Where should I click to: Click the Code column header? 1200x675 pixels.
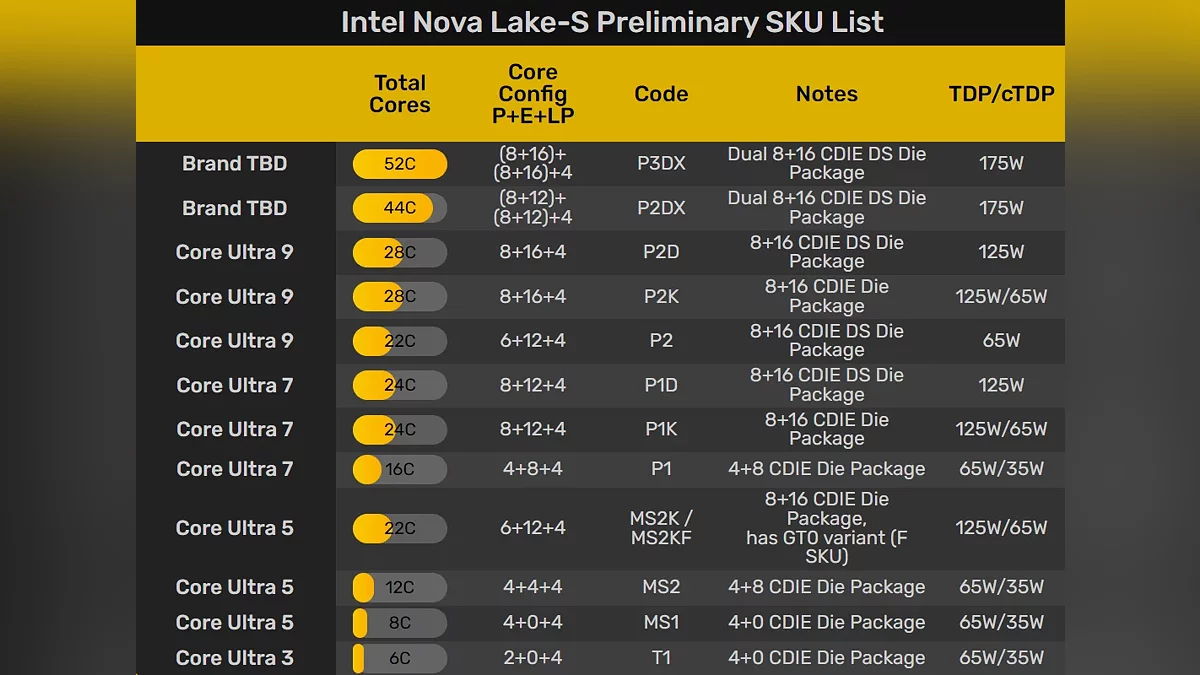tap(661, 94)
